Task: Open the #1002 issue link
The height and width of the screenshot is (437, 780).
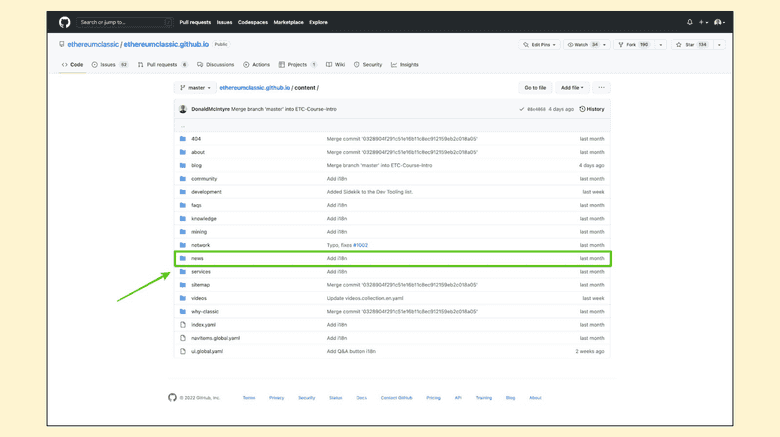Action: (360, 245)
